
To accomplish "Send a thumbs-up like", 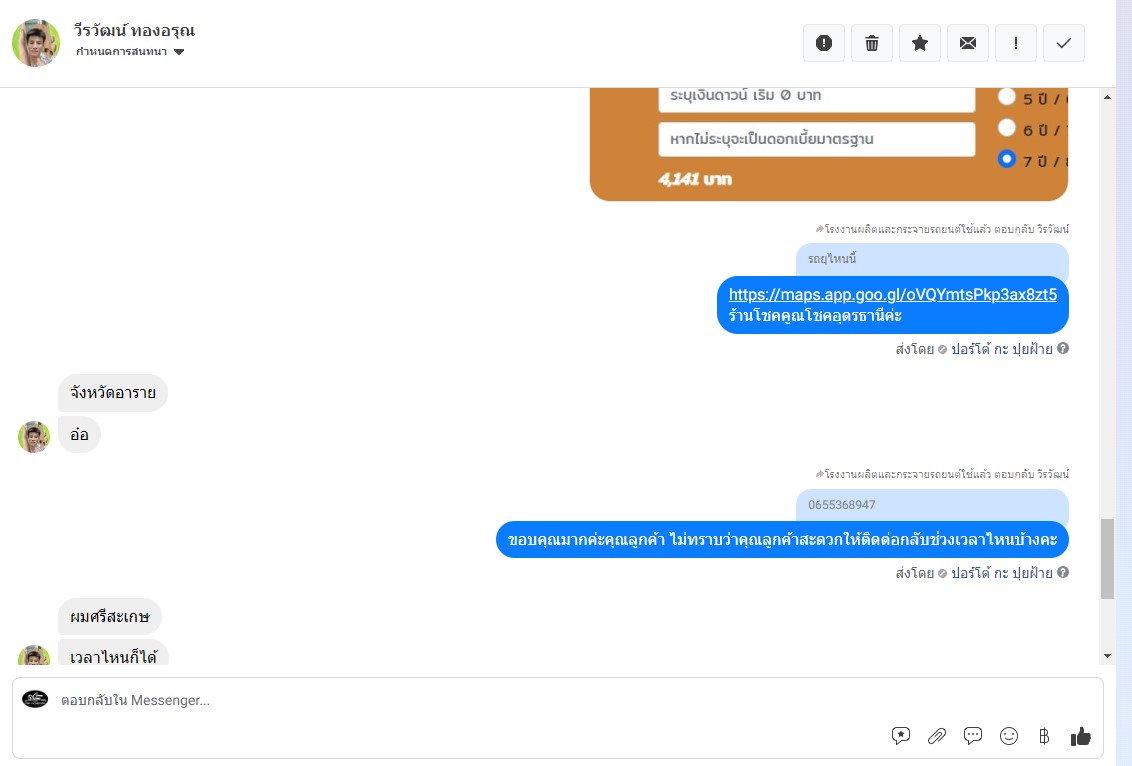I will 1081,736.
